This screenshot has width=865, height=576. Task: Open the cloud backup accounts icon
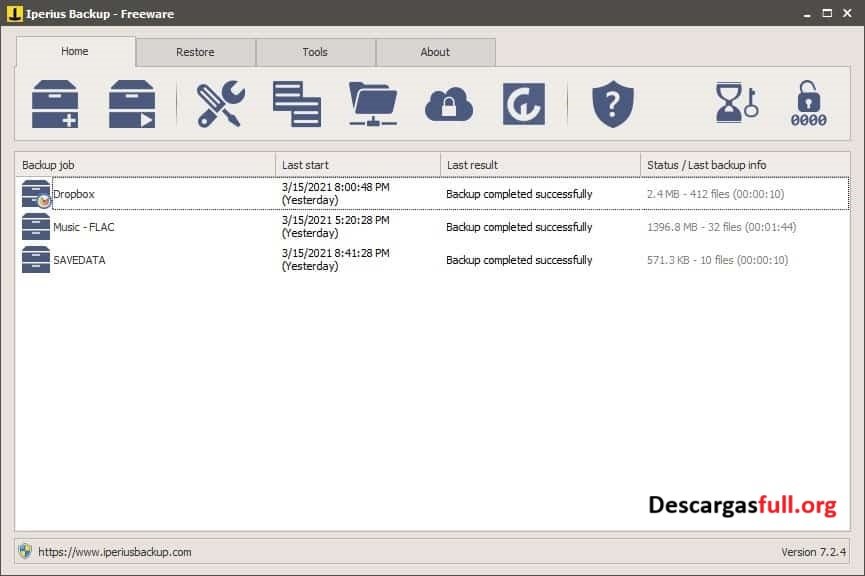tap(448, 103)
